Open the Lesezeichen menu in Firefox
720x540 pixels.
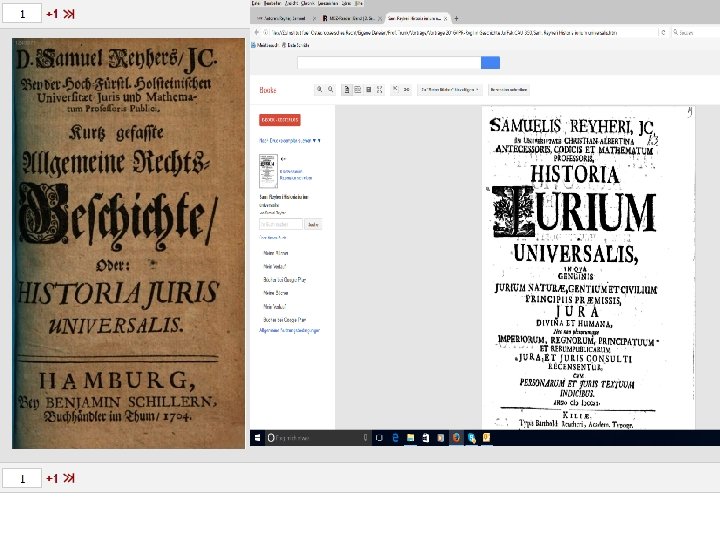(x=328, y=3)
